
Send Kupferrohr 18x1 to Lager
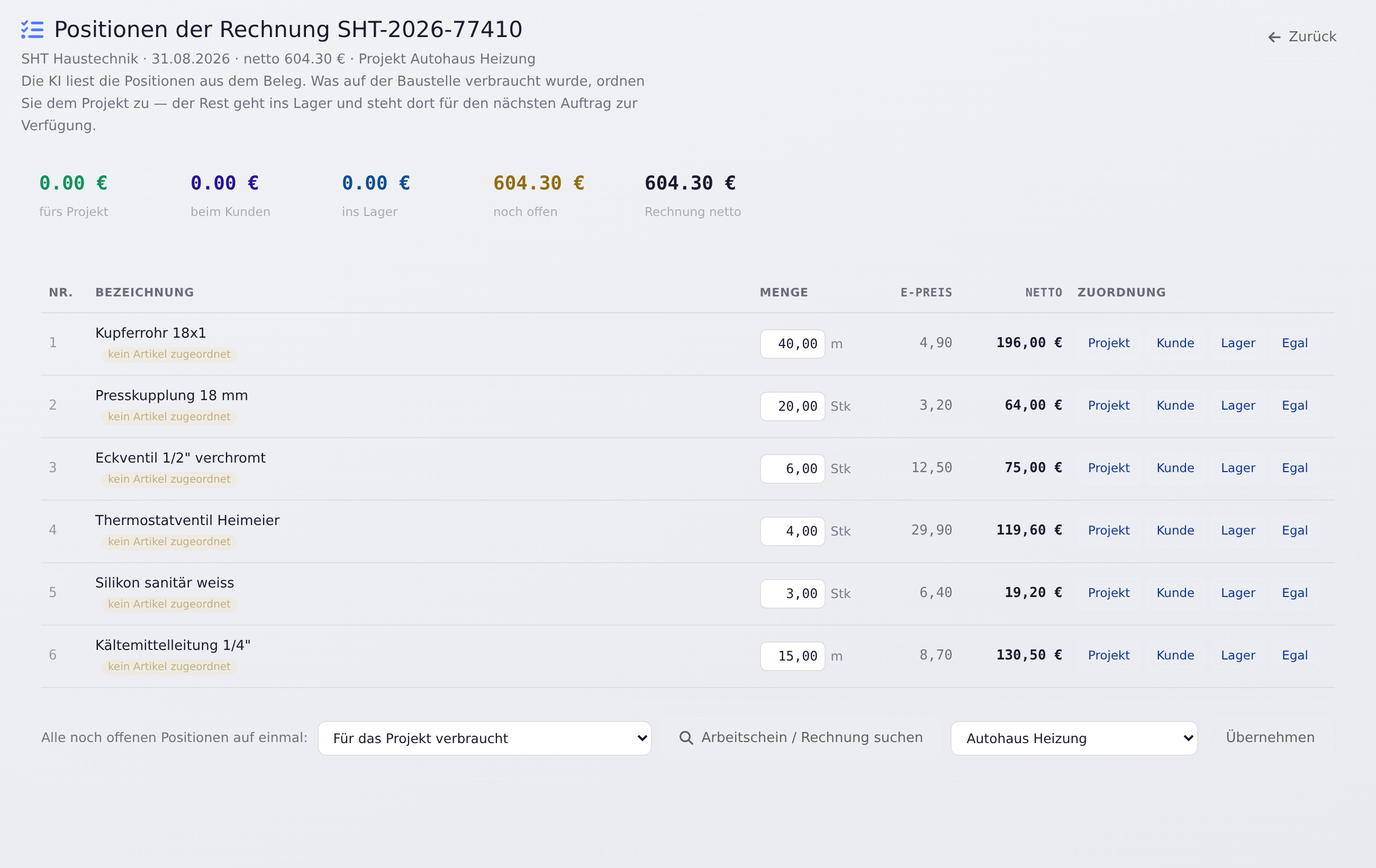(x=1238, y=343)
